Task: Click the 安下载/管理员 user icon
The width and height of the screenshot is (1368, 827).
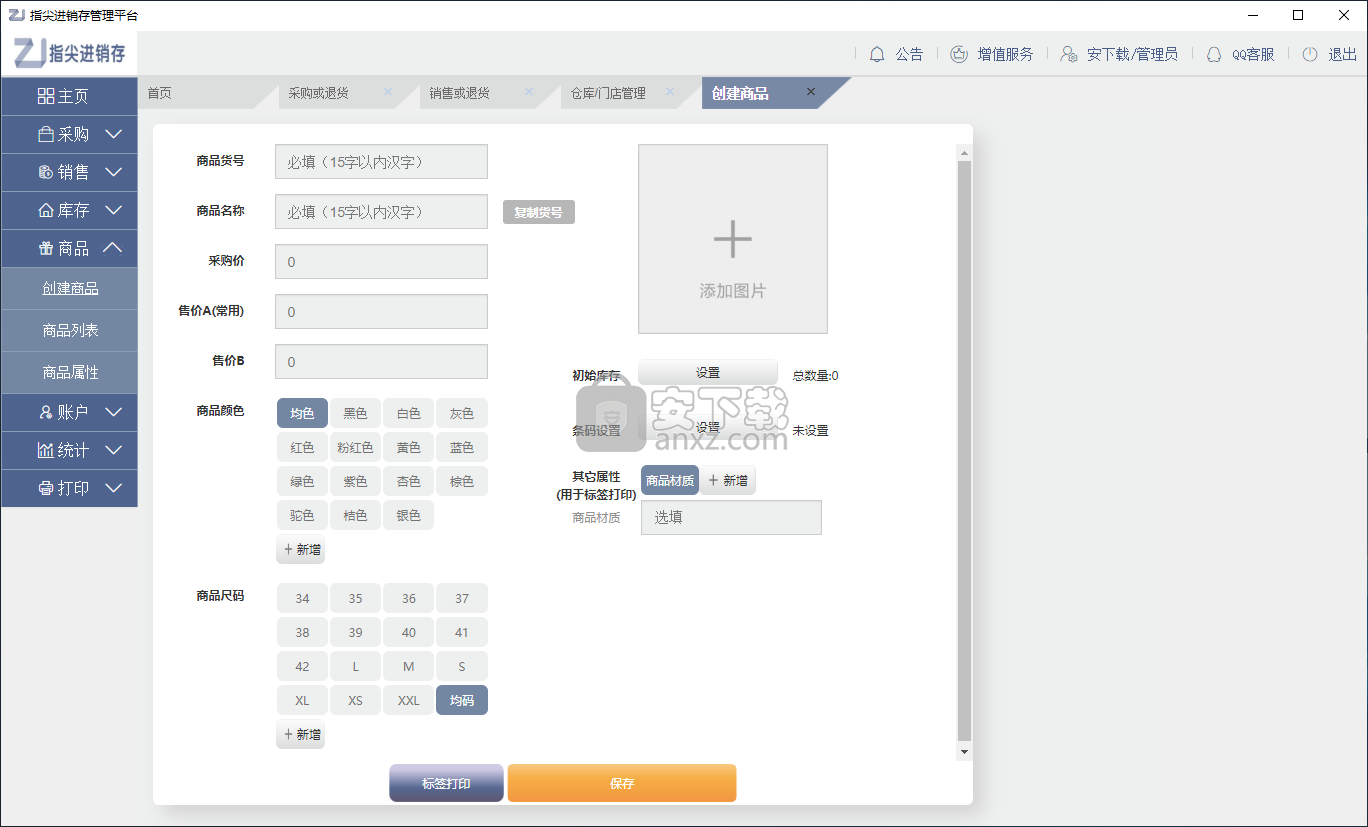Action: tap(1069, 54)
